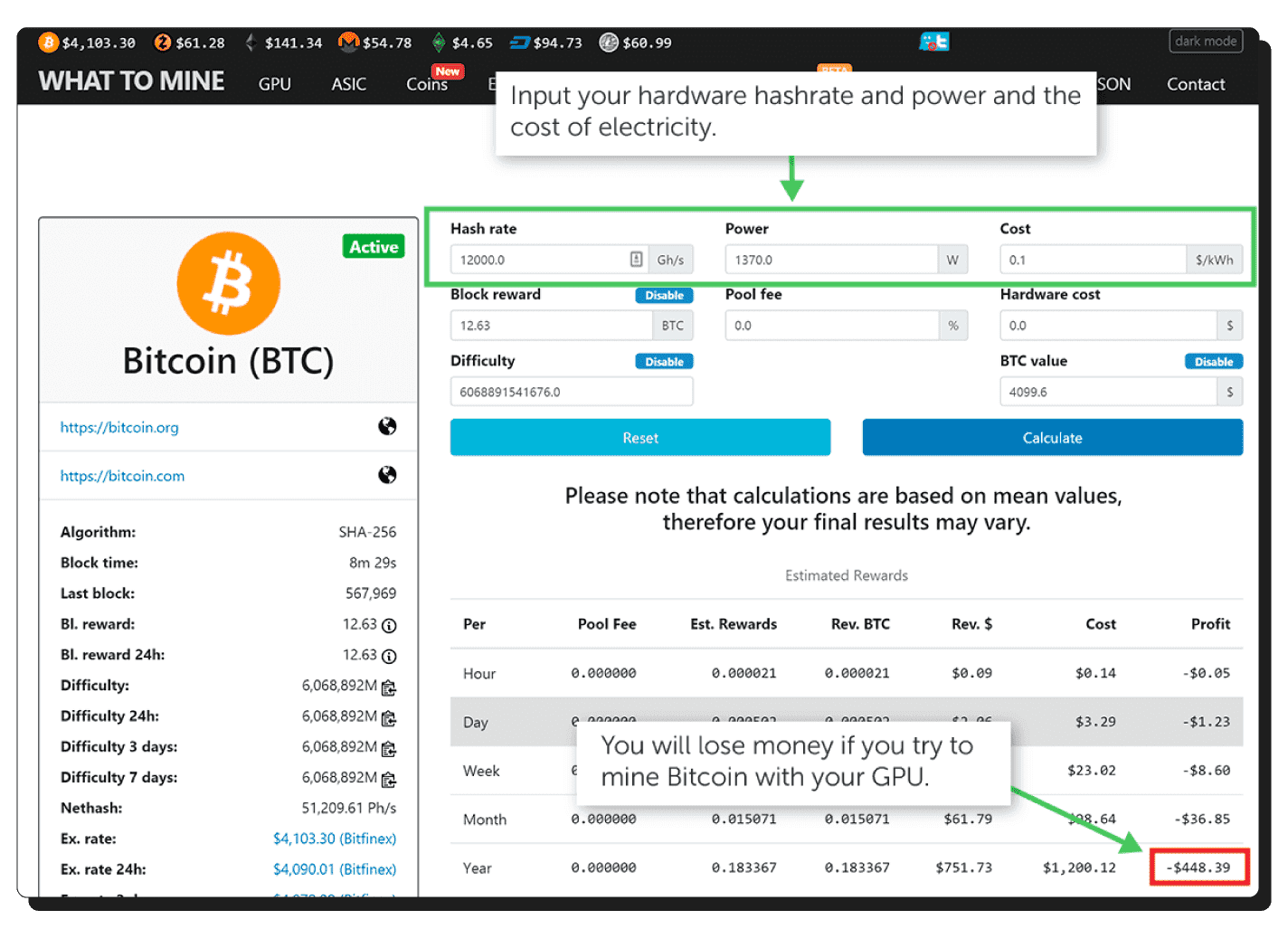
Task: Open the ASIC menu
Action: point(349,84)
